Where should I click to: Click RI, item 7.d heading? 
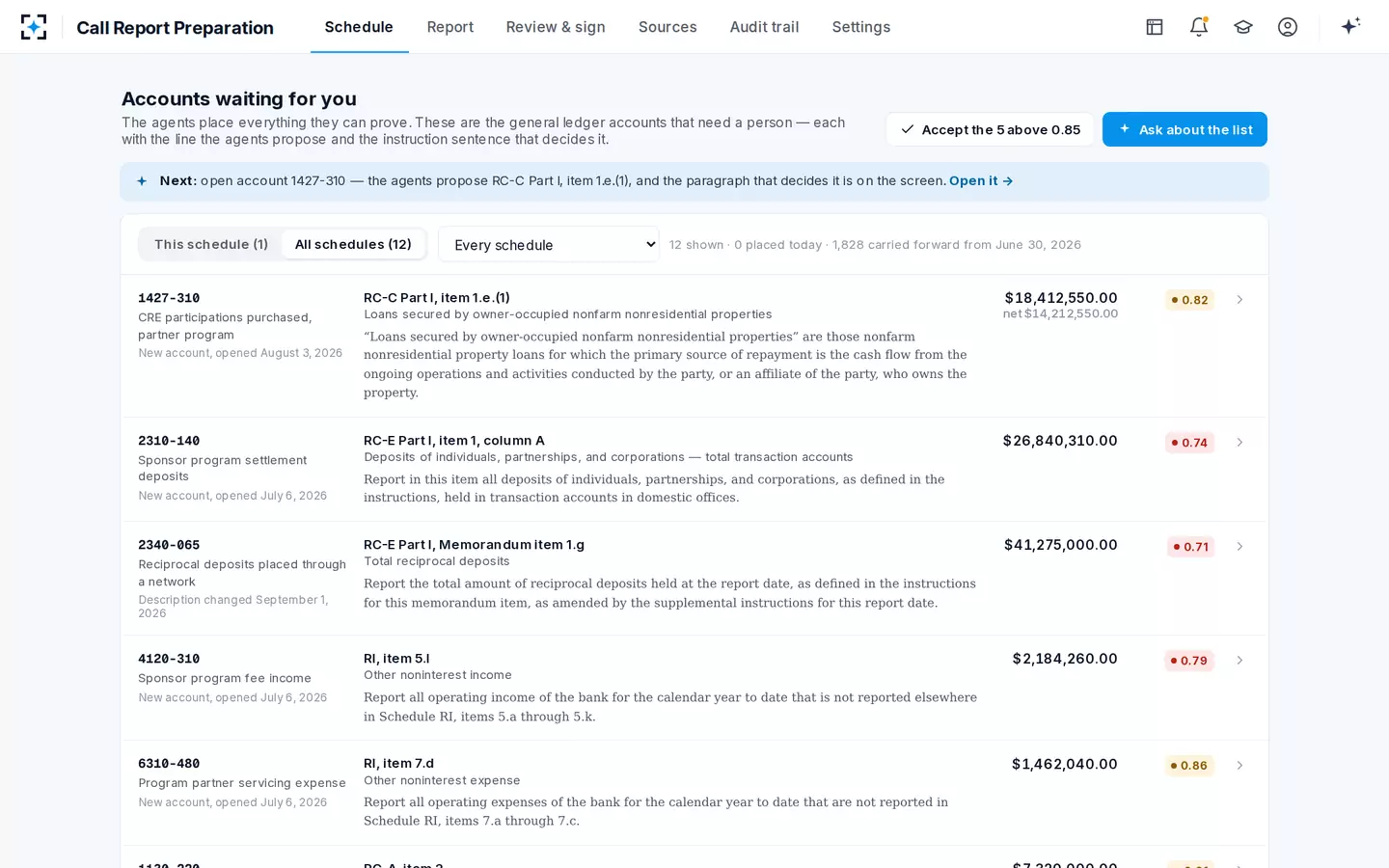398,763
